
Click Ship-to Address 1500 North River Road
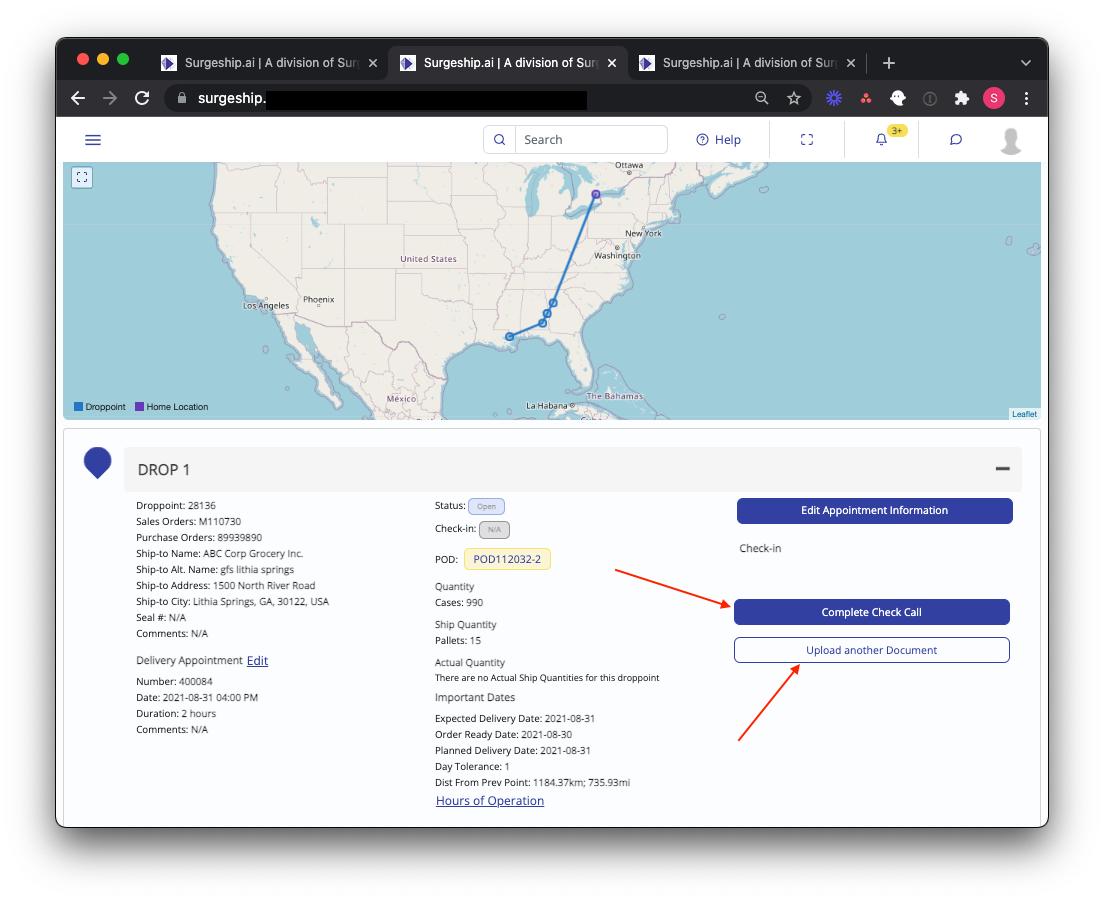click(x=226, y=586)
